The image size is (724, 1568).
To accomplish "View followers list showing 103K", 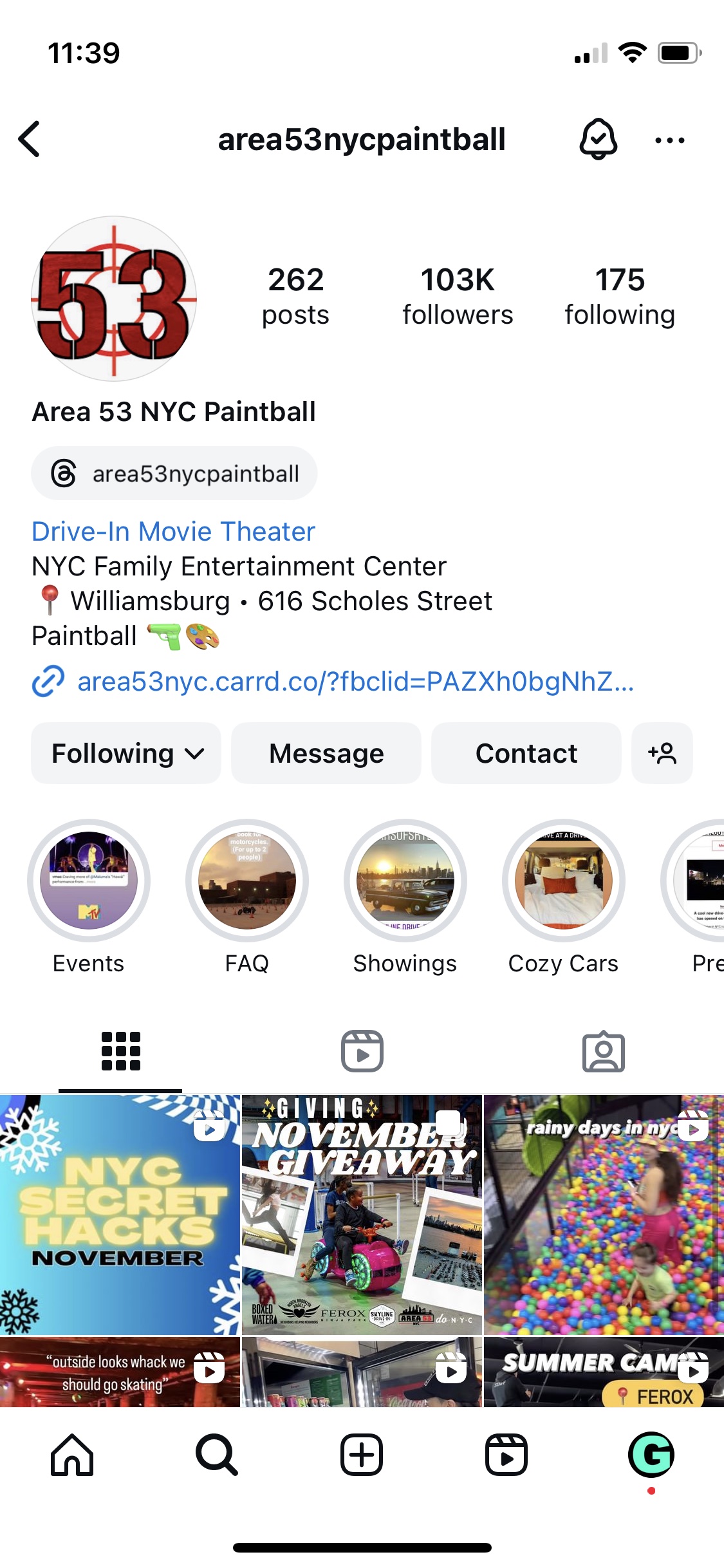I will (x=458, y=296).
